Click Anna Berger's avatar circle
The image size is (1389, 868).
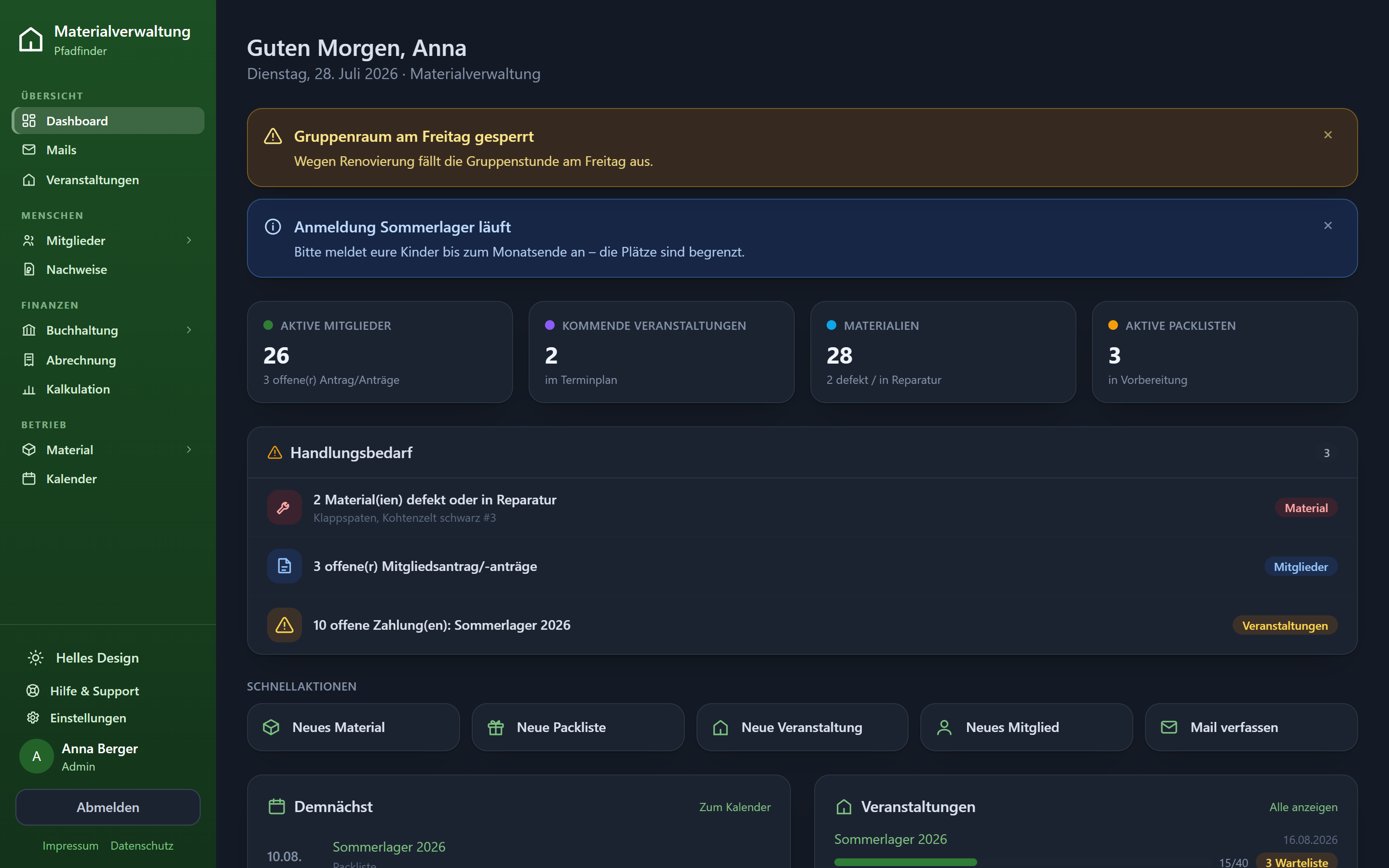click(37, 756)
